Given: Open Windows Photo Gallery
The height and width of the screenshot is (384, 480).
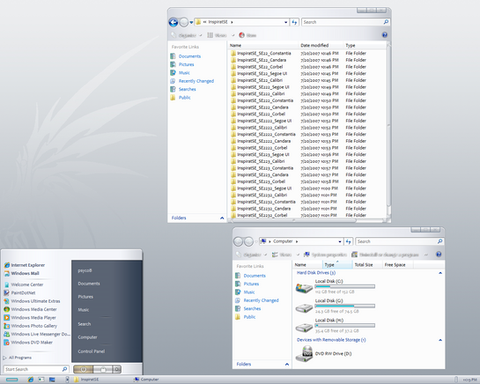Looking at the screenshot, I should tap(31, 326).
